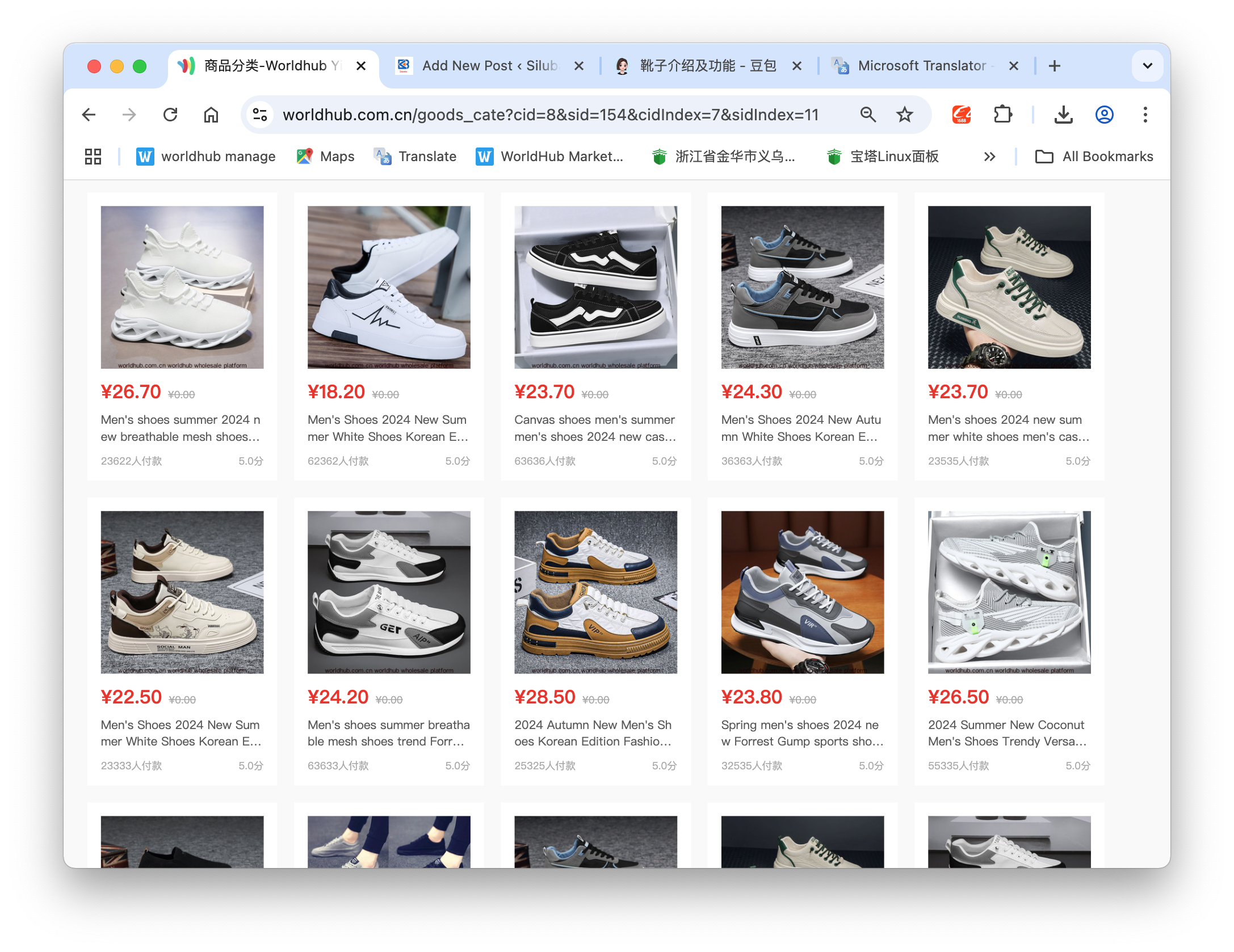The width and height of the screenshot is (1234, 952).
Task: Bookmark this page with star icon
Action: coord(904,115)
